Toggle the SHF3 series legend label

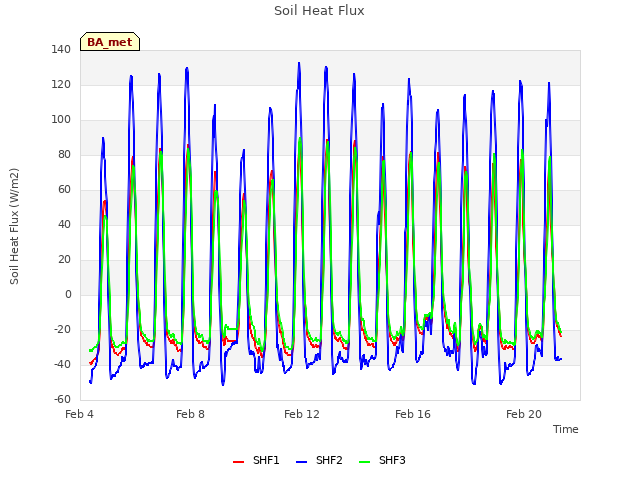392,460
